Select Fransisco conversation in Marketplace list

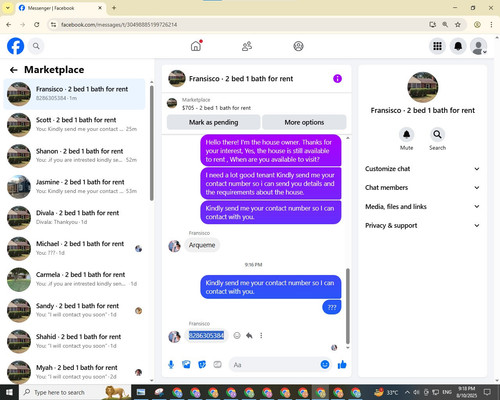click(x=74, y=94)
